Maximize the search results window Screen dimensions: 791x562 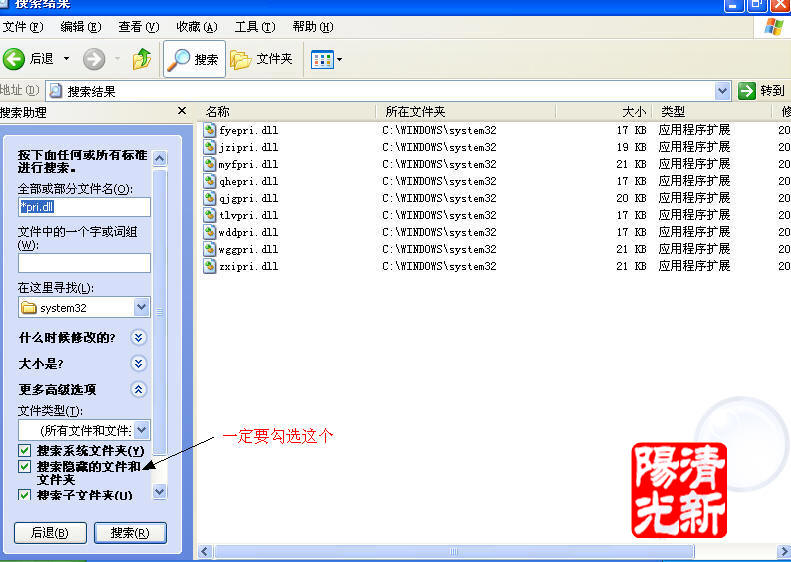757,5
